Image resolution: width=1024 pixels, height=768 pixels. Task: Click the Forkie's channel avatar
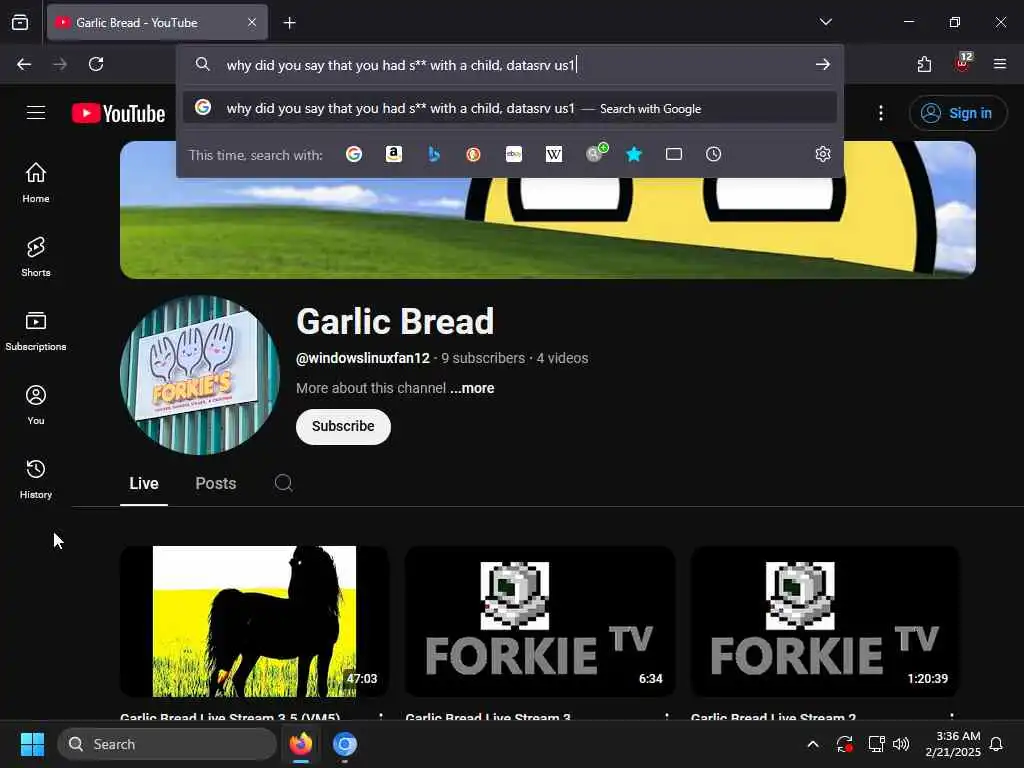tap(200, 375)
